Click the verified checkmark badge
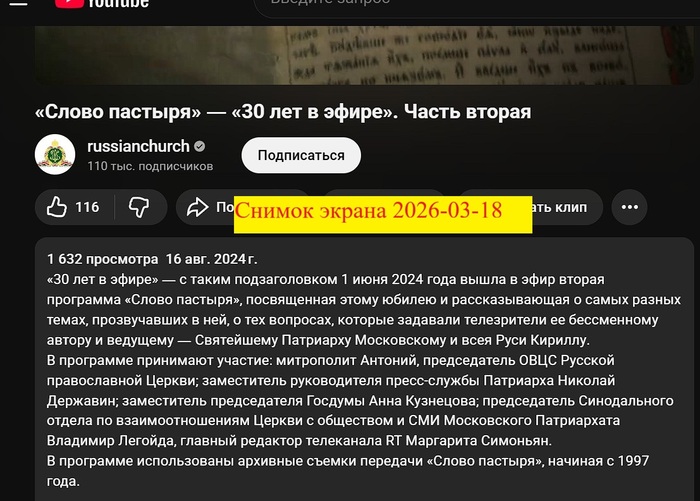 pos(199,146)
